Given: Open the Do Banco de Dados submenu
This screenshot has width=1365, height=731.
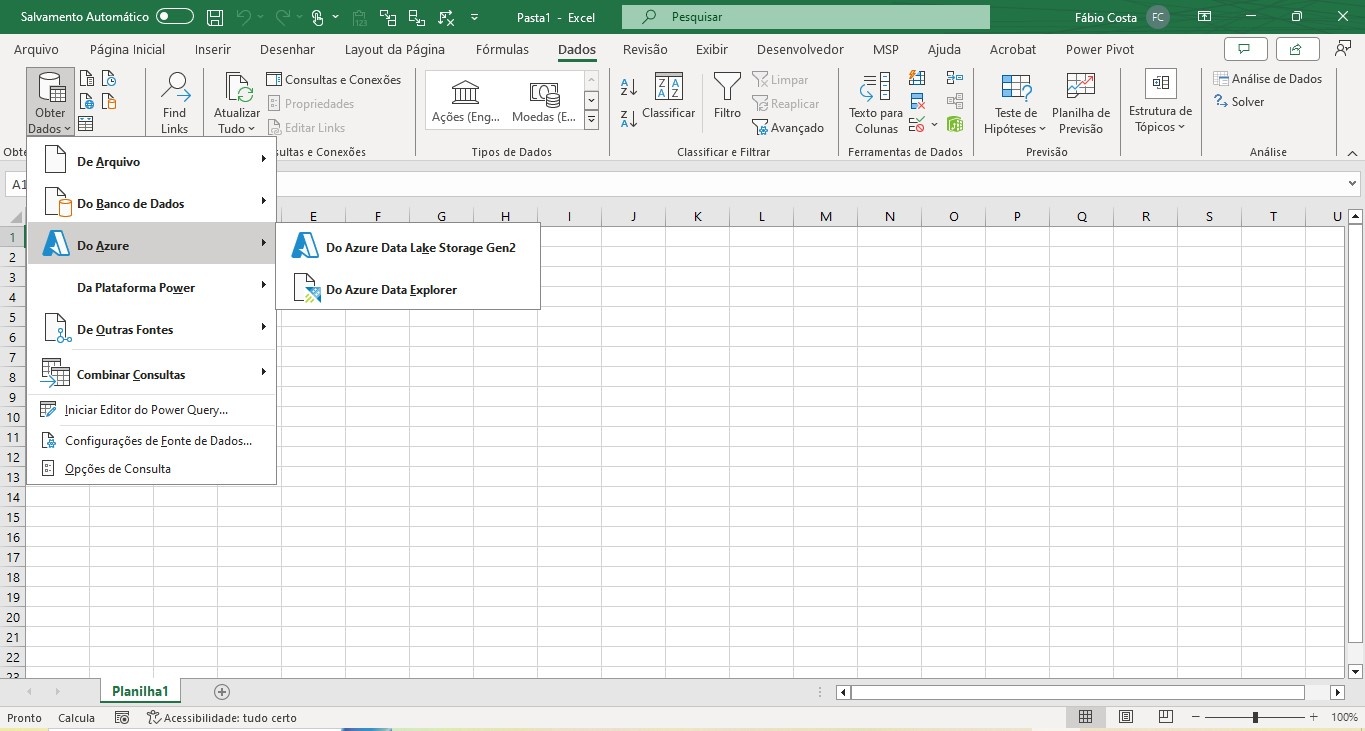Looking at the screenshot, I should click(151, 203).
